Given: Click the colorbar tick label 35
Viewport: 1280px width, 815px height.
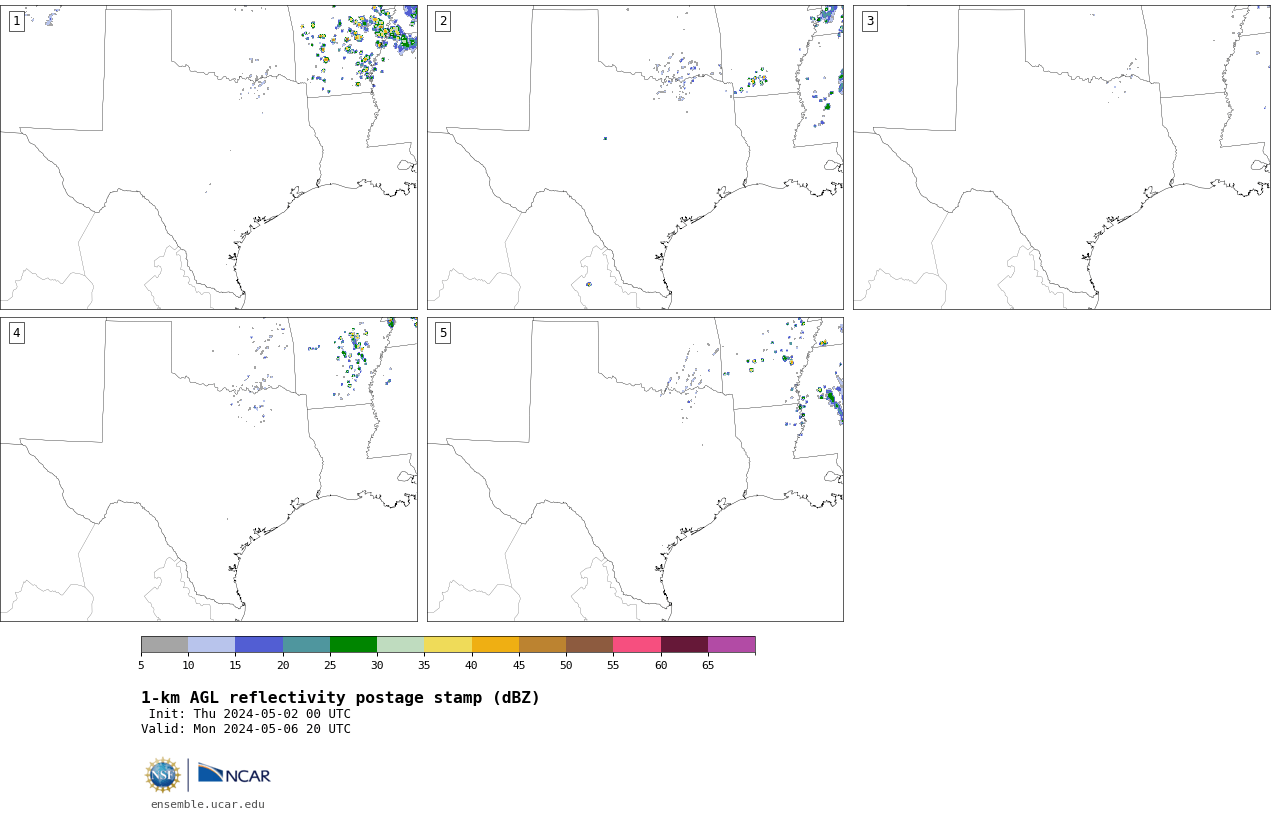Looking at the screenshot, I should (x=424, y=665).
